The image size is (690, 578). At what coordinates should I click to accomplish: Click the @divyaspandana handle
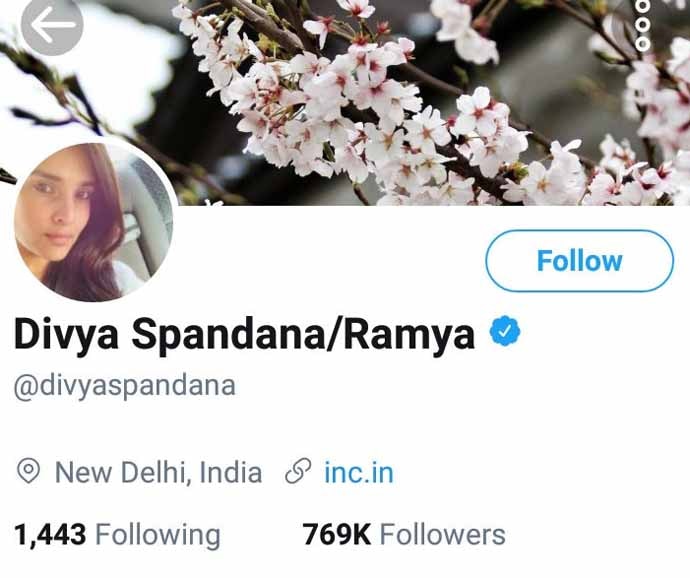point(124,386)
